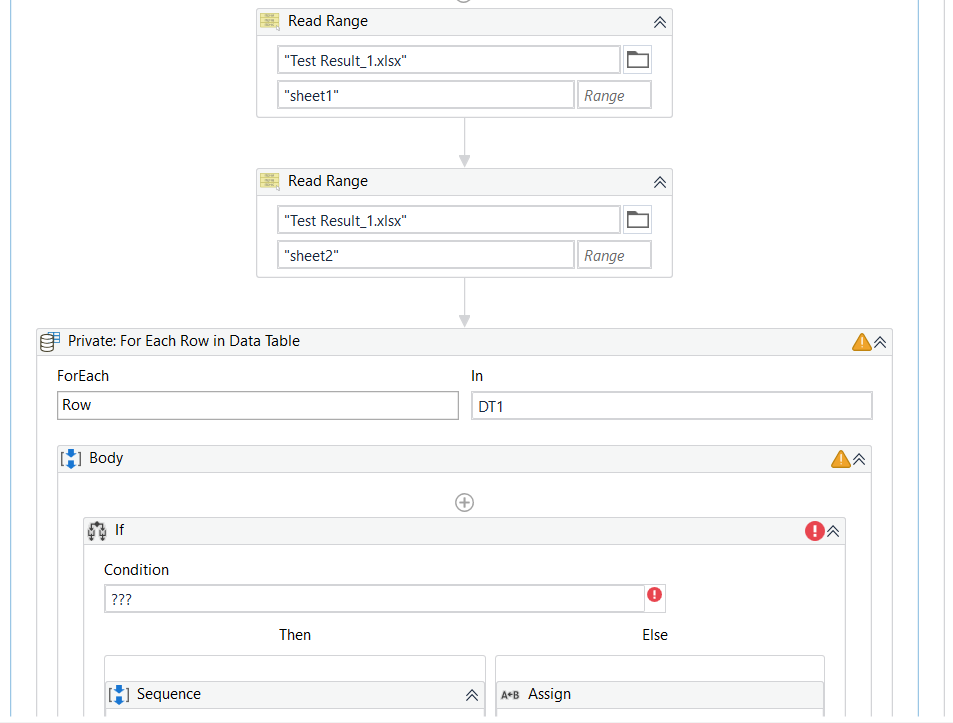The image size is (953, 723).
Task: Collapse the Body container
Action: [x=859, y=459]
